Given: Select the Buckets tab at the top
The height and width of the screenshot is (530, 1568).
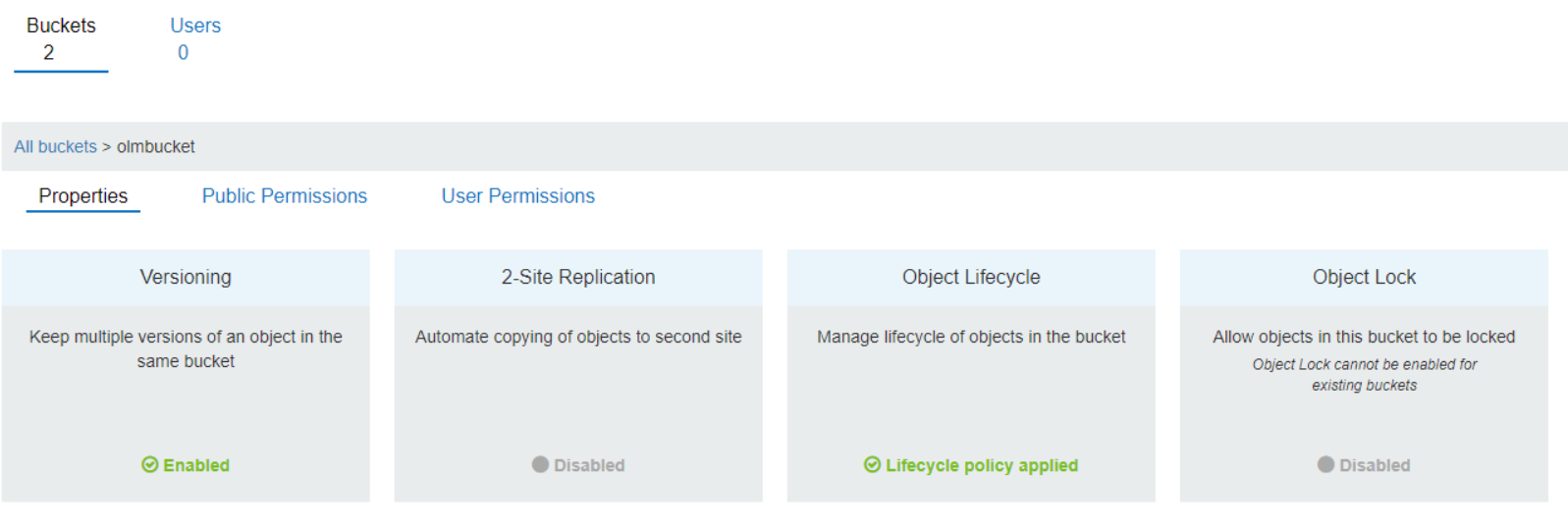Looking at the screenshot, I should 61,38.
